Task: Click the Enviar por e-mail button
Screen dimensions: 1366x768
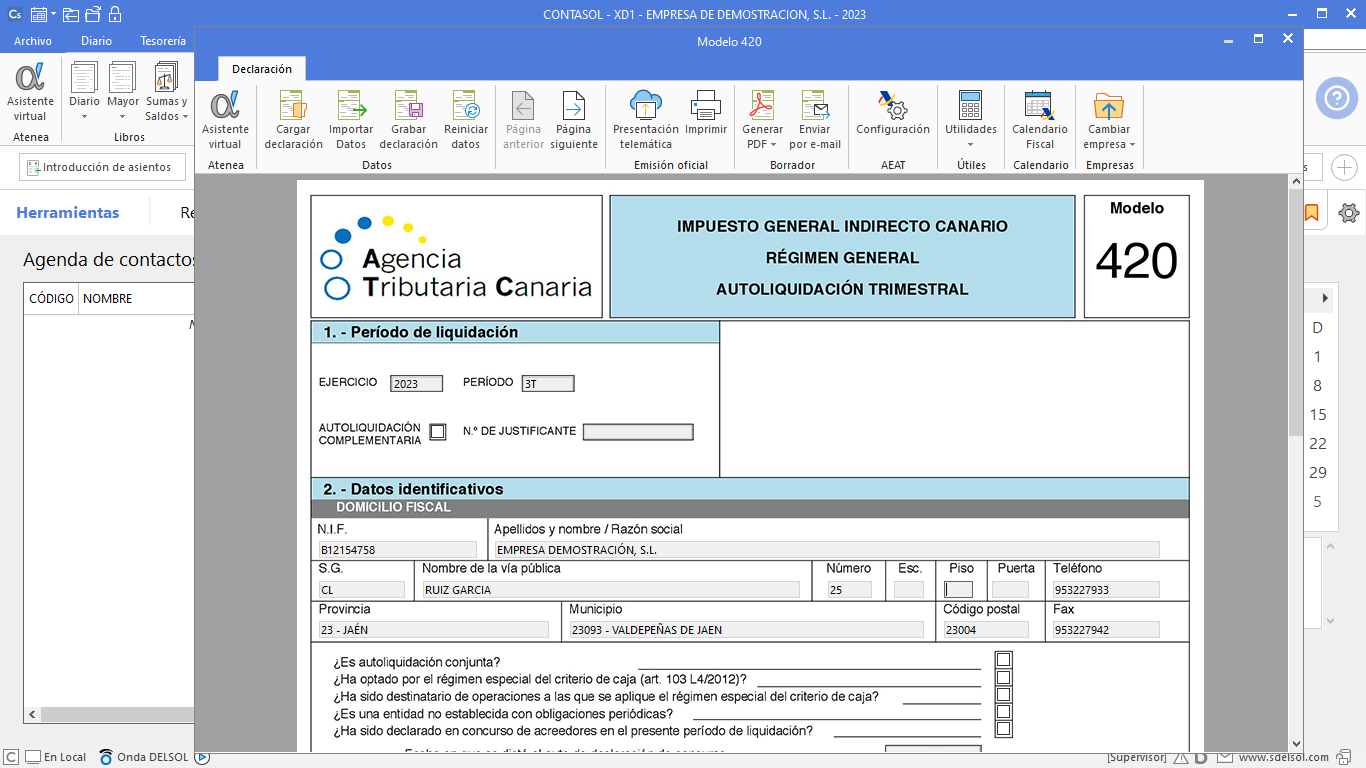Action: (815, 119)
